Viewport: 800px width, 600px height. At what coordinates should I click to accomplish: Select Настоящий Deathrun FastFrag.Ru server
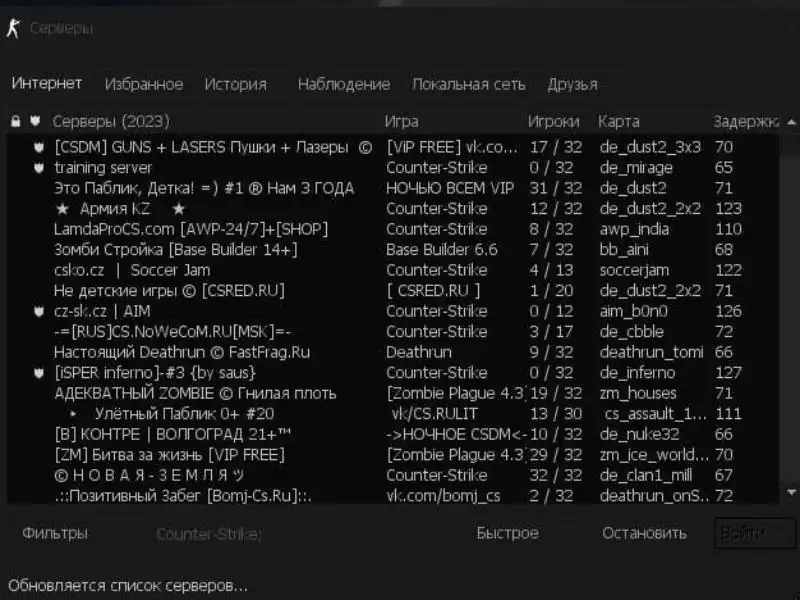pos(393,352)
